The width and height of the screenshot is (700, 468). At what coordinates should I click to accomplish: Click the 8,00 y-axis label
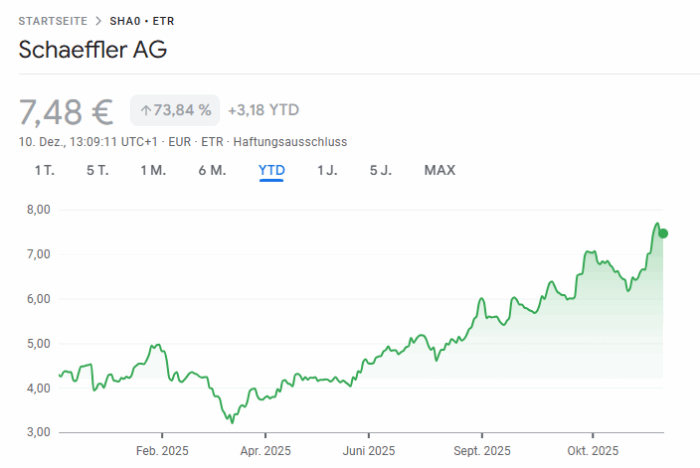click(36, 210)
